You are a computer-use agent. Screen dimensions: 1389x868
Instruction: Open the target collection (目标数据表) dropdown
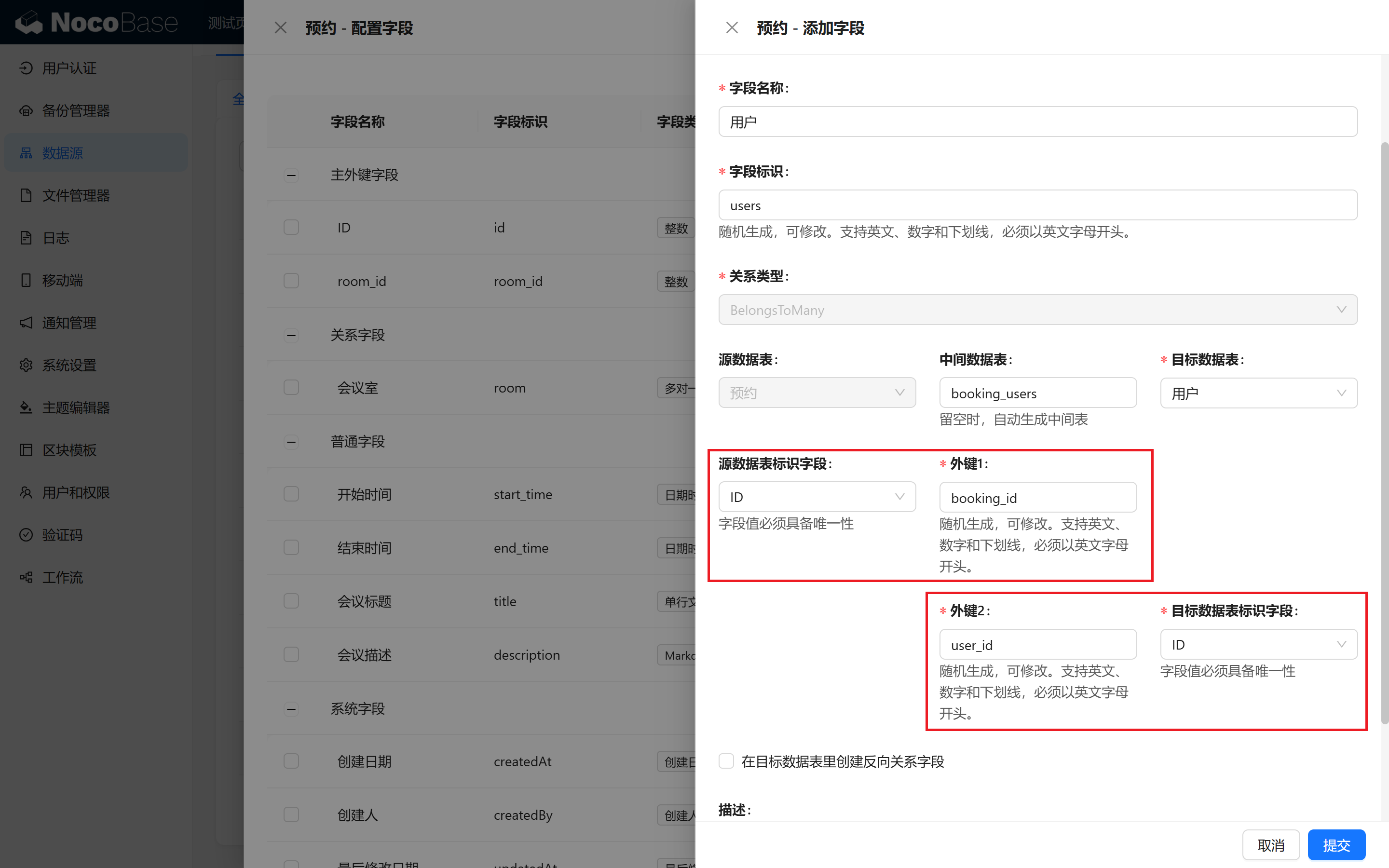1258,393
